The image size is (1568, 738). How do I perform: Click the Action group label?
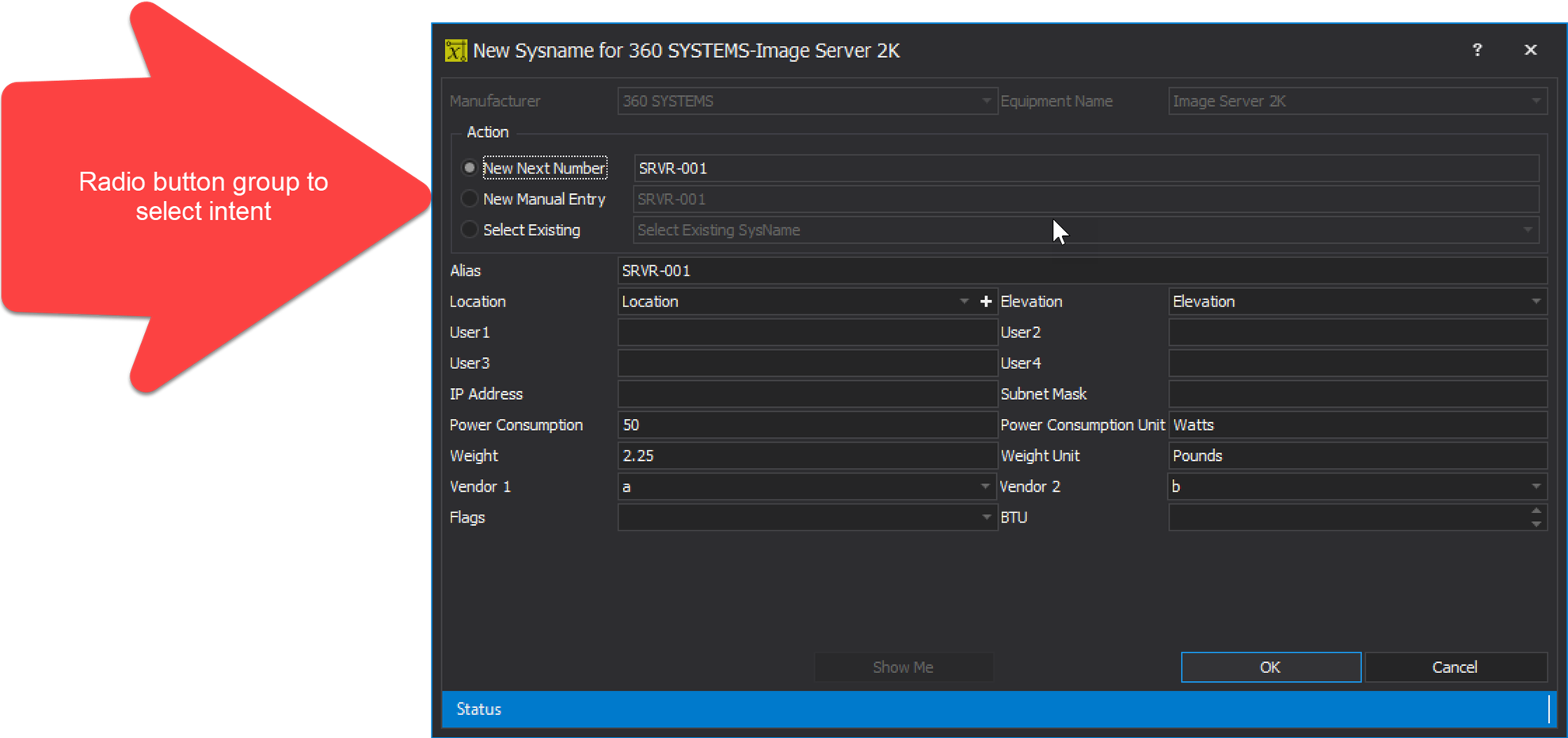(x=488, y=132)
